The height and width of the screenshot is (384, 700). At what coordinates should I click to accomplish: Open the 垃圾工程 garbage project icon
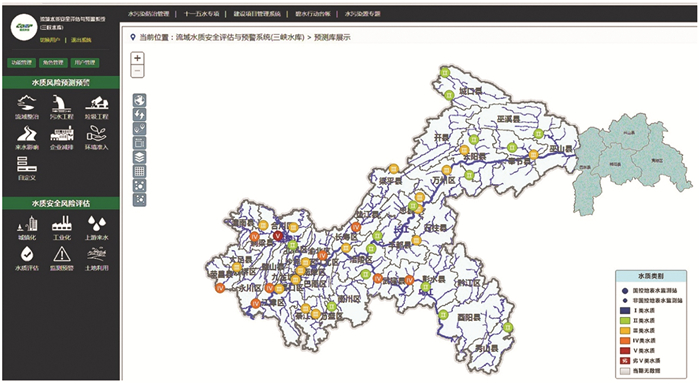[96, 104]
